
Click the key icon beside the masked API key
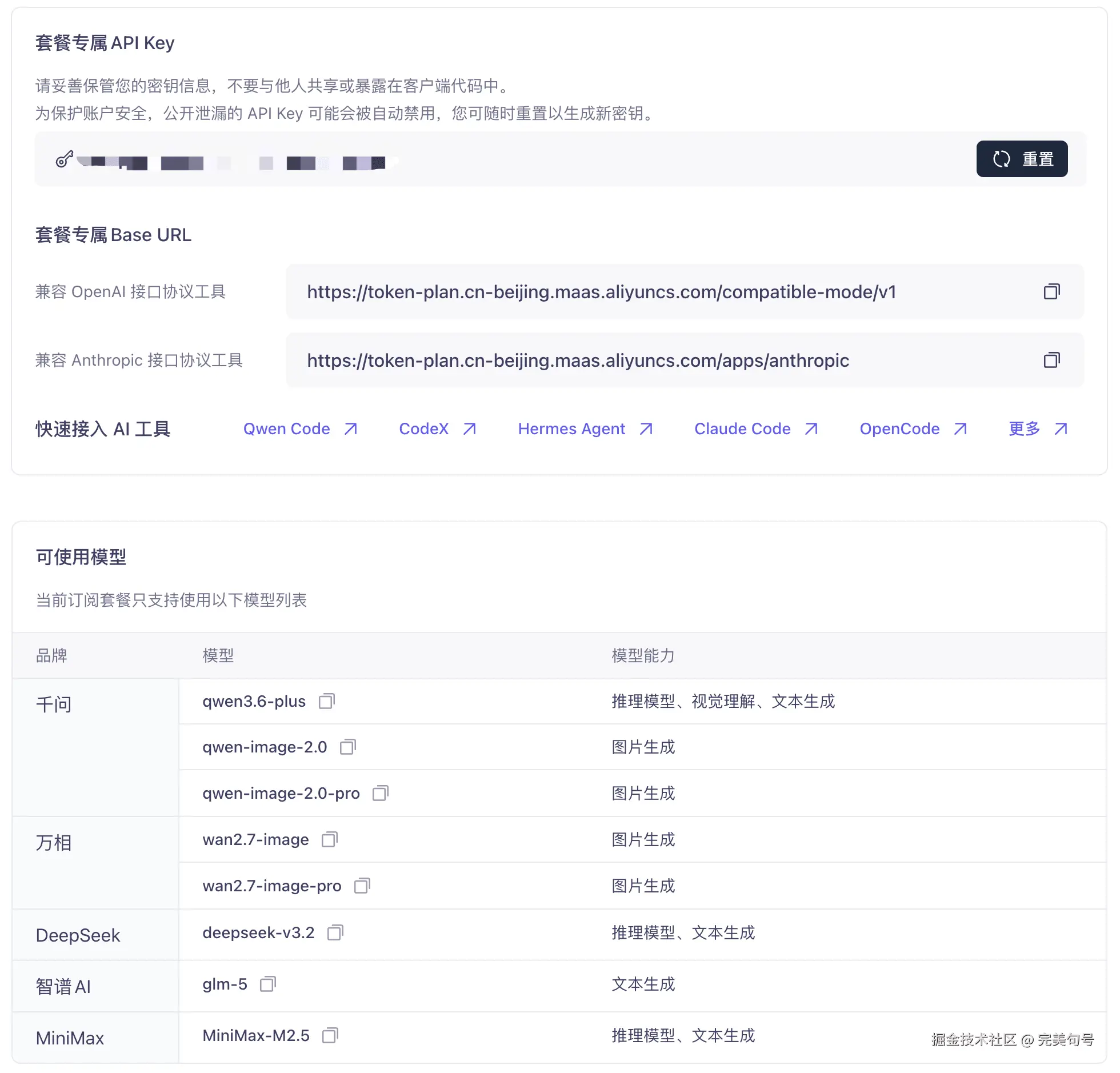[x=64, y=159]
